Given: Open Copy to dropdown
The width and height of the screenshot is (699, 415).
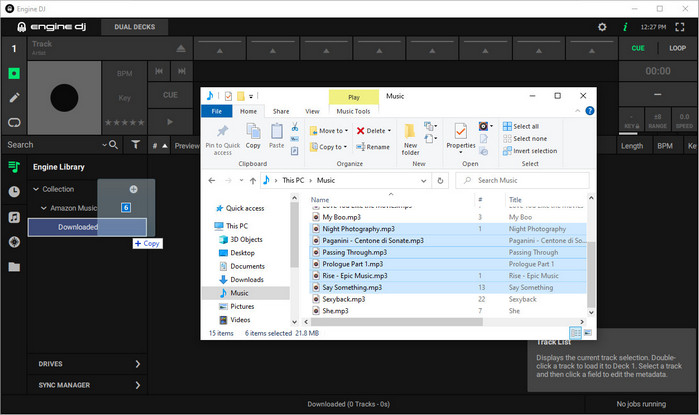Looking at the screenshot, I should click(x=329, y=147).
